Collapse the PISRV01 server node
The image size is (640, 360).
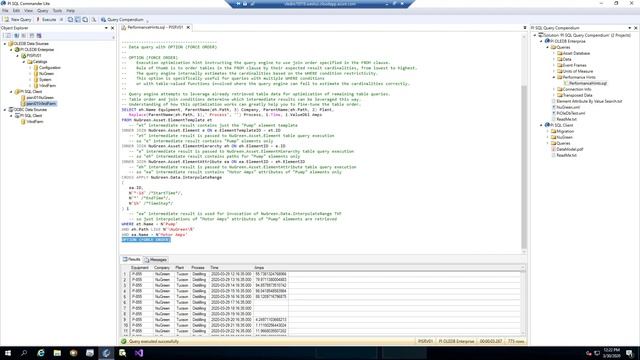click(18, 56)
